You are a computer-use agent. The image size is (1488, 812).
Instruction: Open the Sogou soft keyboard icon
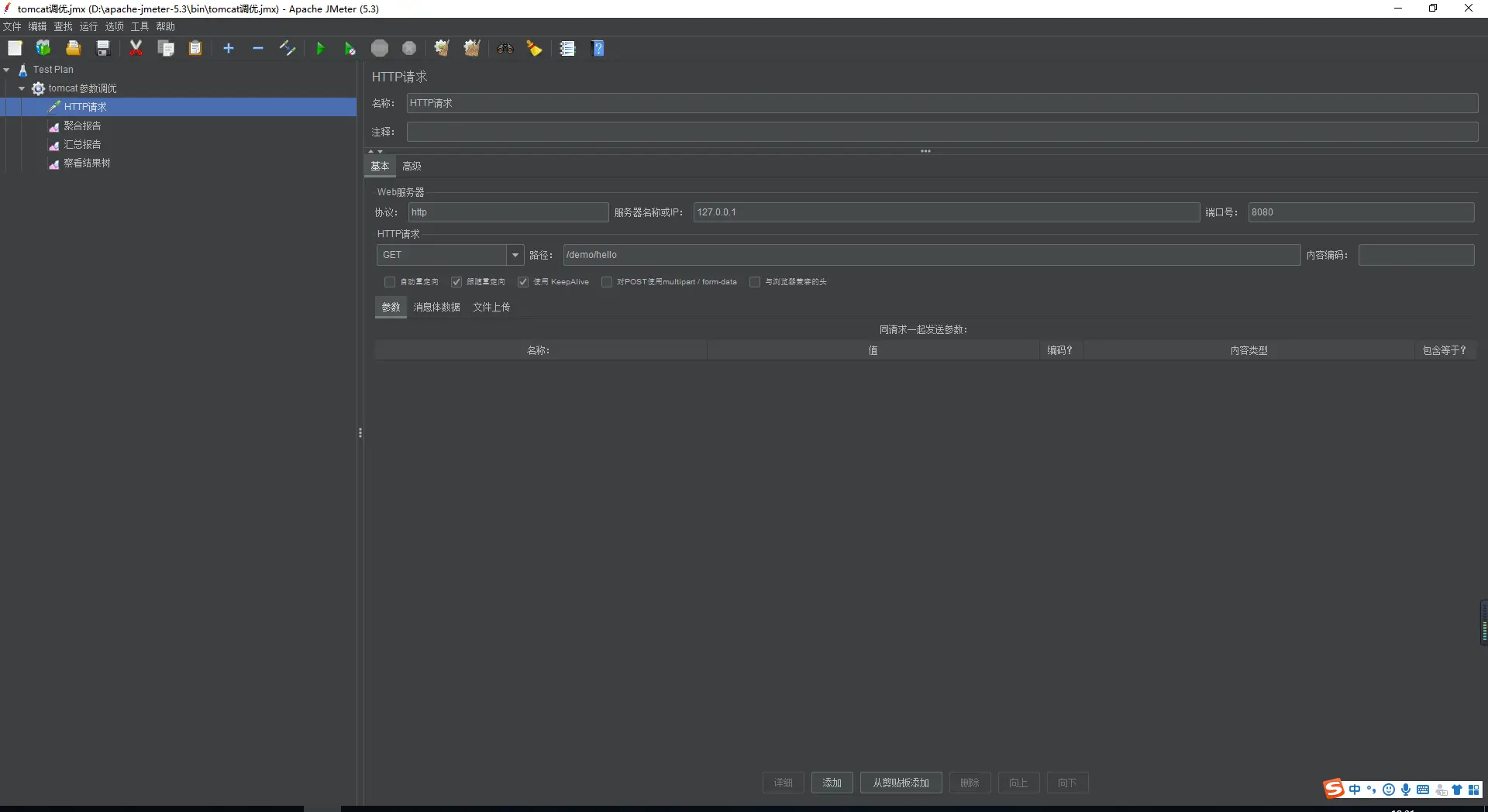pos(1423,790)
